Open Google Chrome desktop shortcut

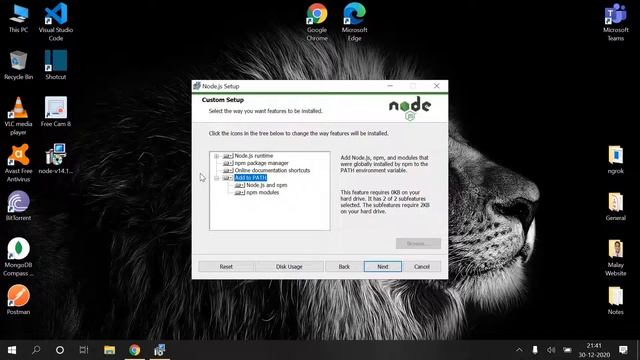click(317, 22)
